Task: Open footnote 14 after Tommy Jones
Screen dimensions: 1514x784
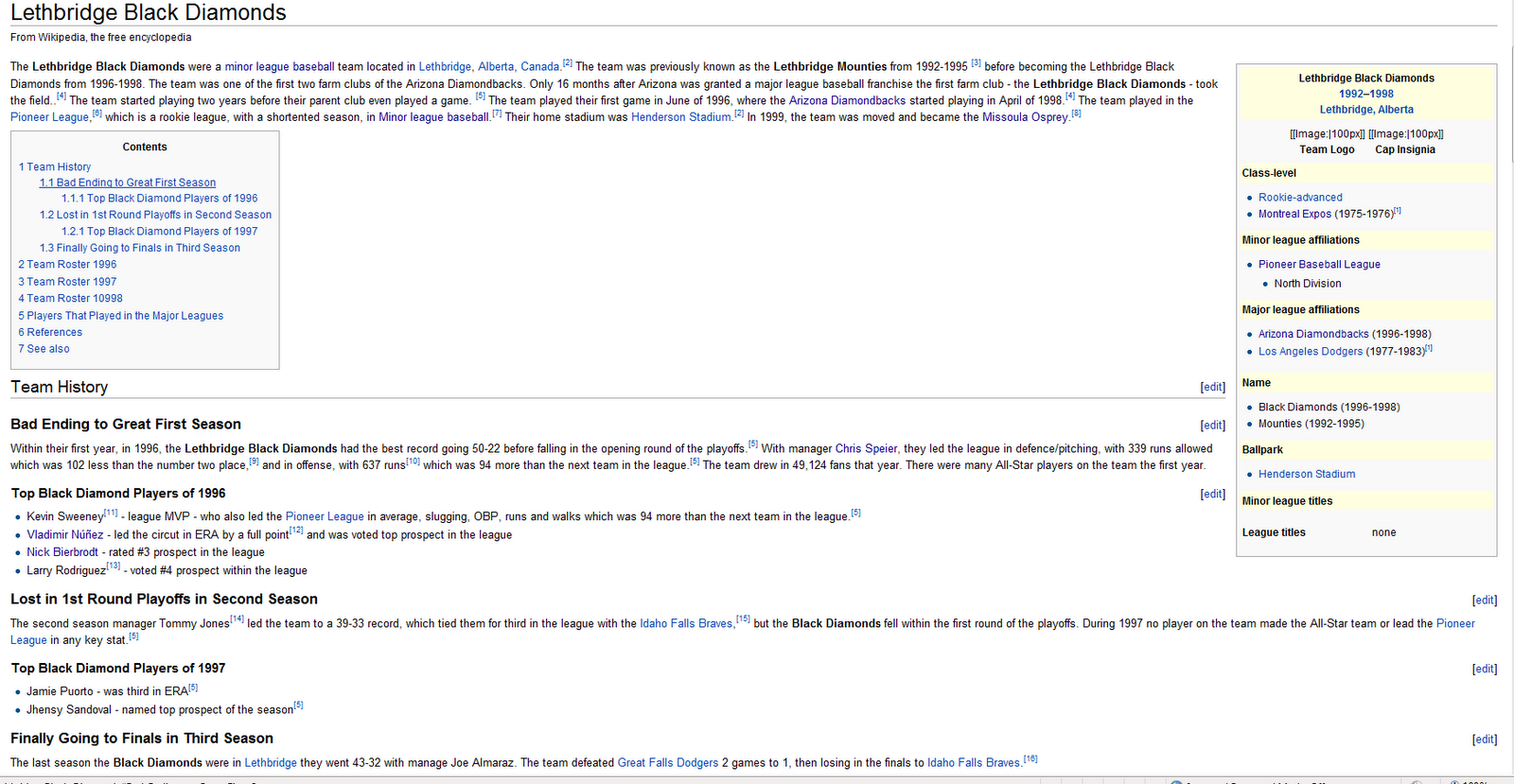Action: [x=238, y=620]
